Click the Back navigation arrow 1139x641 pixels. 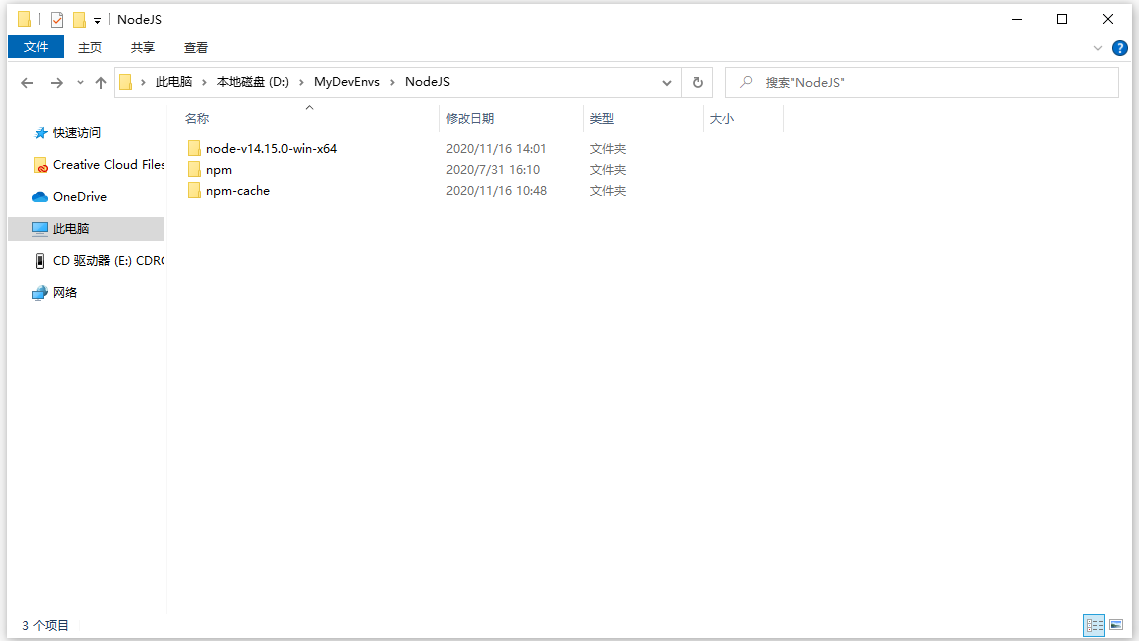[x=28, y=83]
